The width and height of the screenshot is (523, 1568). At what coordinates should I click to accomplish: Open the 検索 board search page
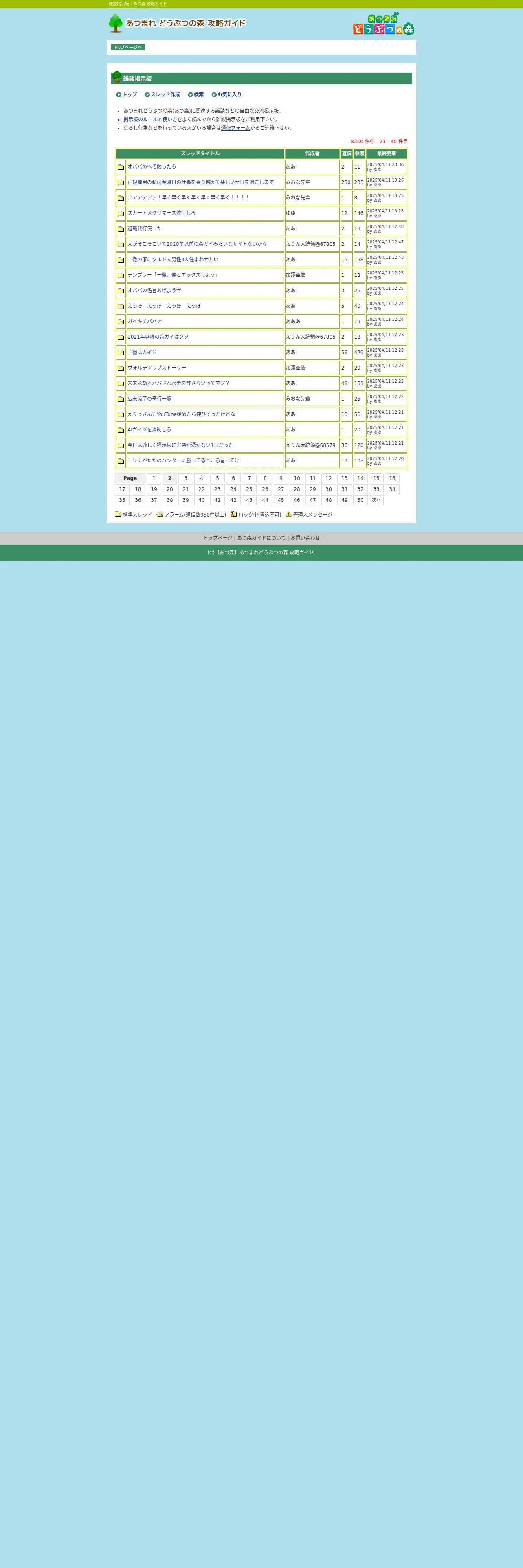(198, 95)
